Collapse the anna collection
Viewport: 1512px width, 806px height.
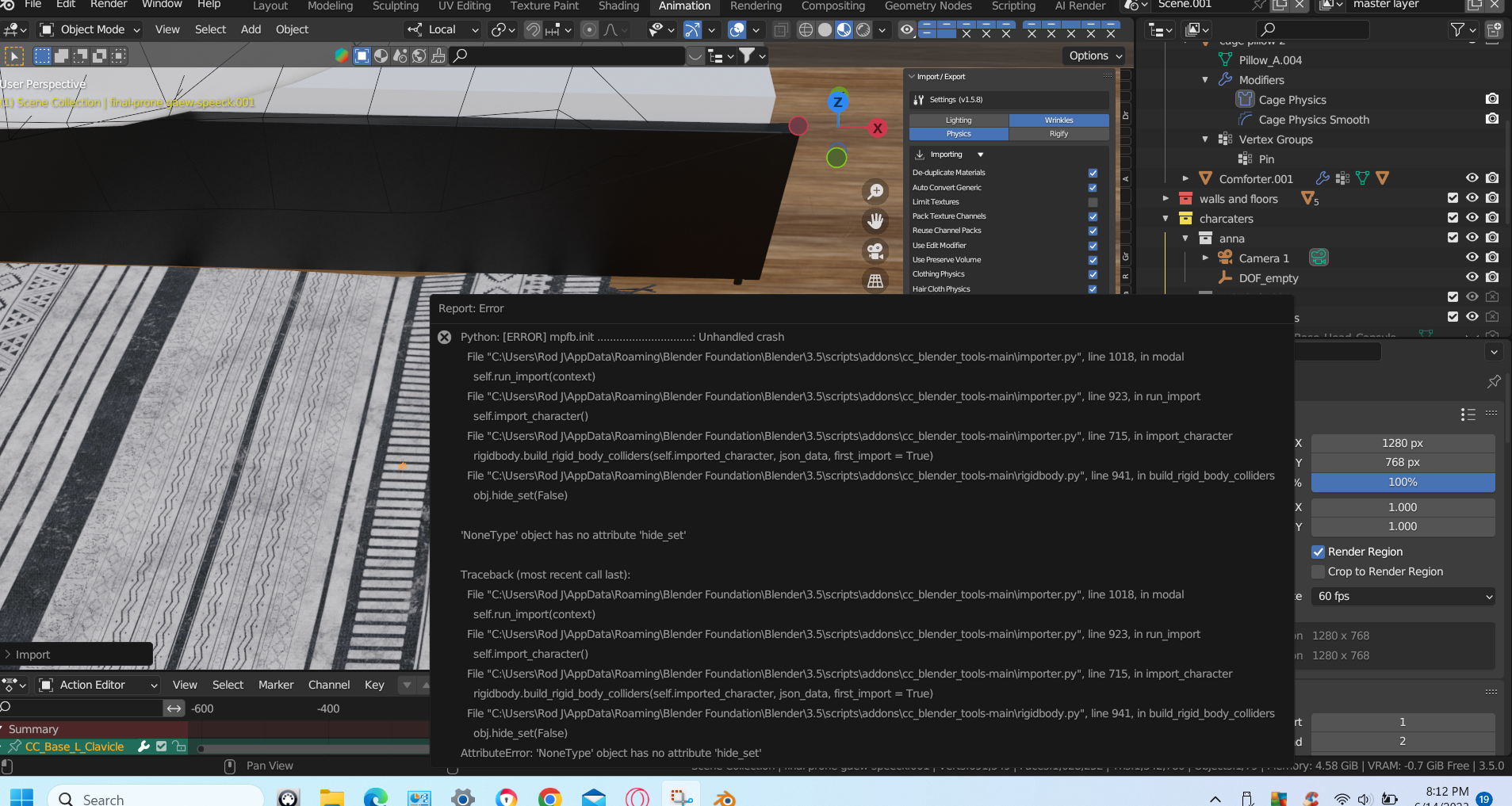pos(1185,238)
